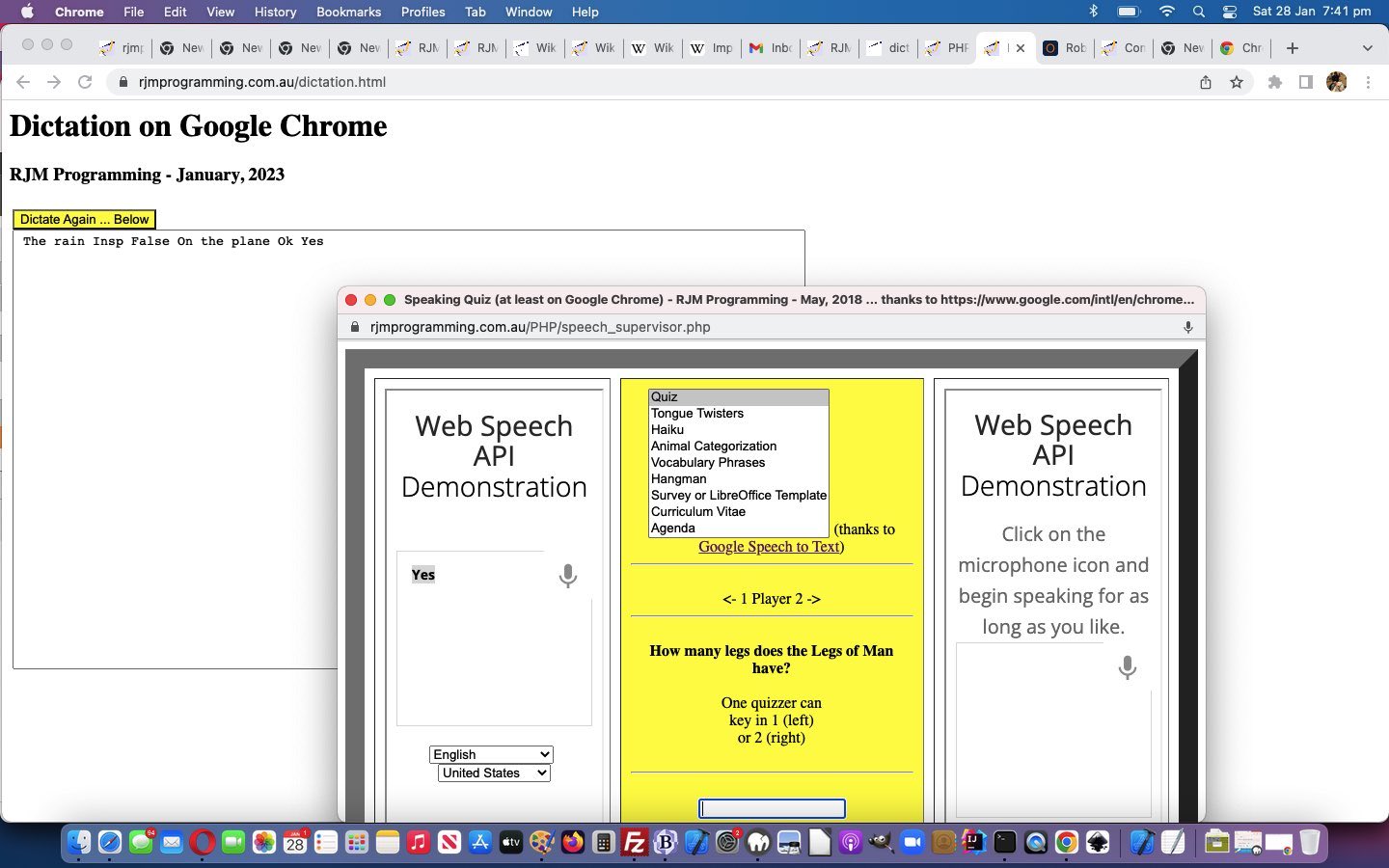Select Haiku in the list

point(739,430)
